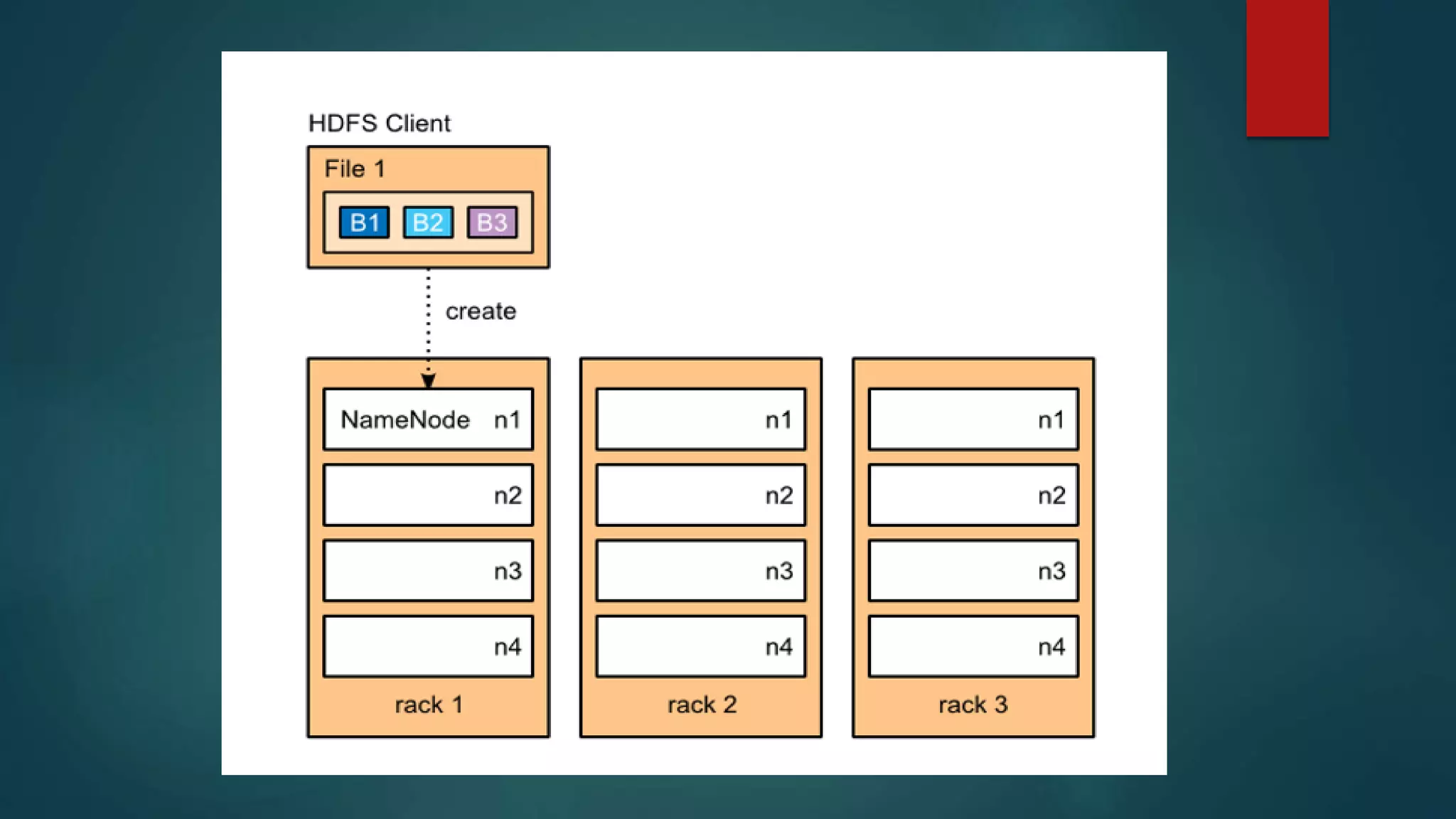This screenshot has width=1456, height=819.
Task: Click the light blue B2 block
Action: point(428,223)
